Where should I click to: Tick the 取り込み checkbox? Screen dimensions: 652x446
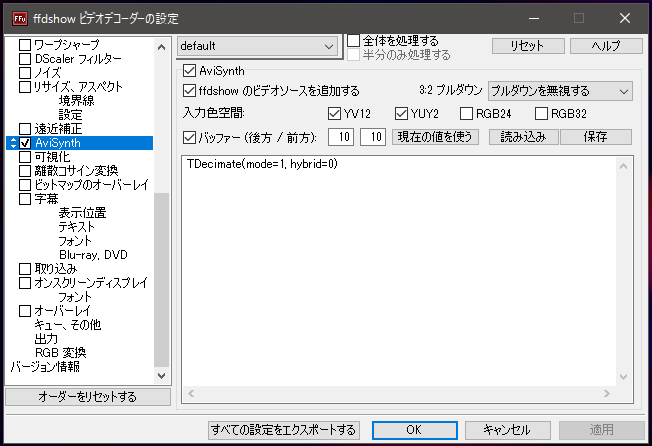tap(25, 269)
